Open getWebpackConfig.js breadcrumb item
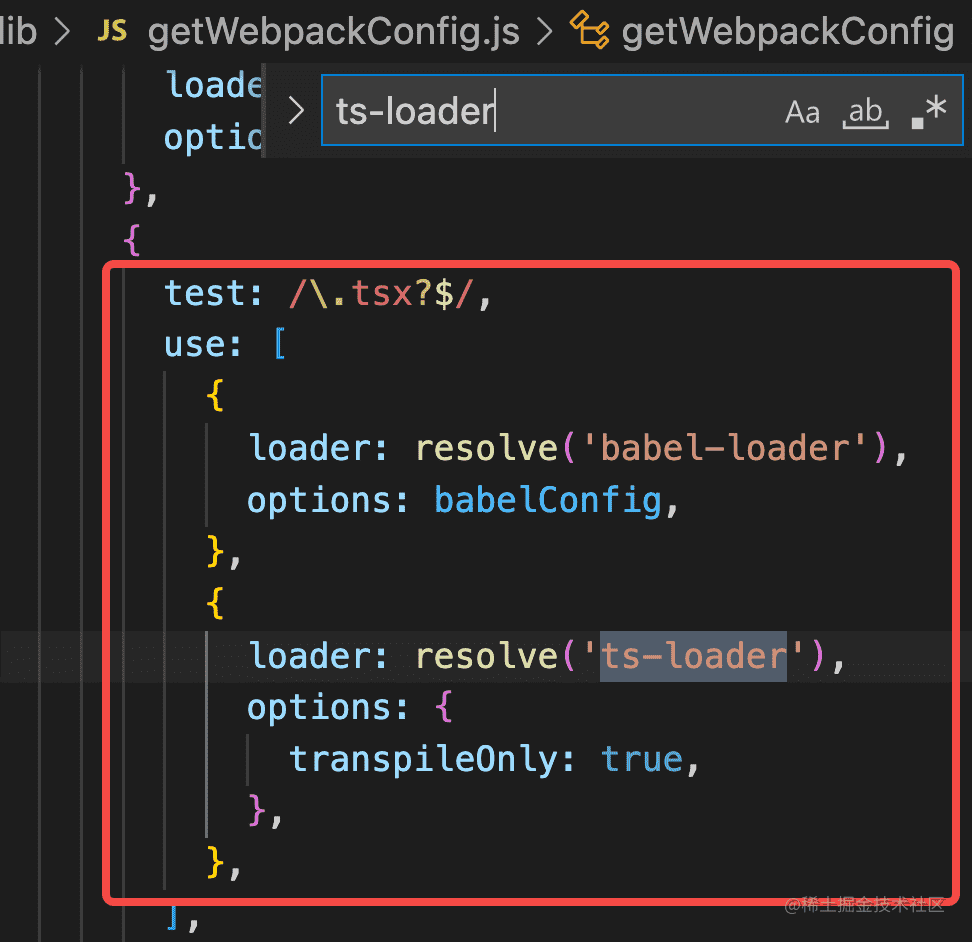This screenshot has height=942, width=972. tap(334, 32)
